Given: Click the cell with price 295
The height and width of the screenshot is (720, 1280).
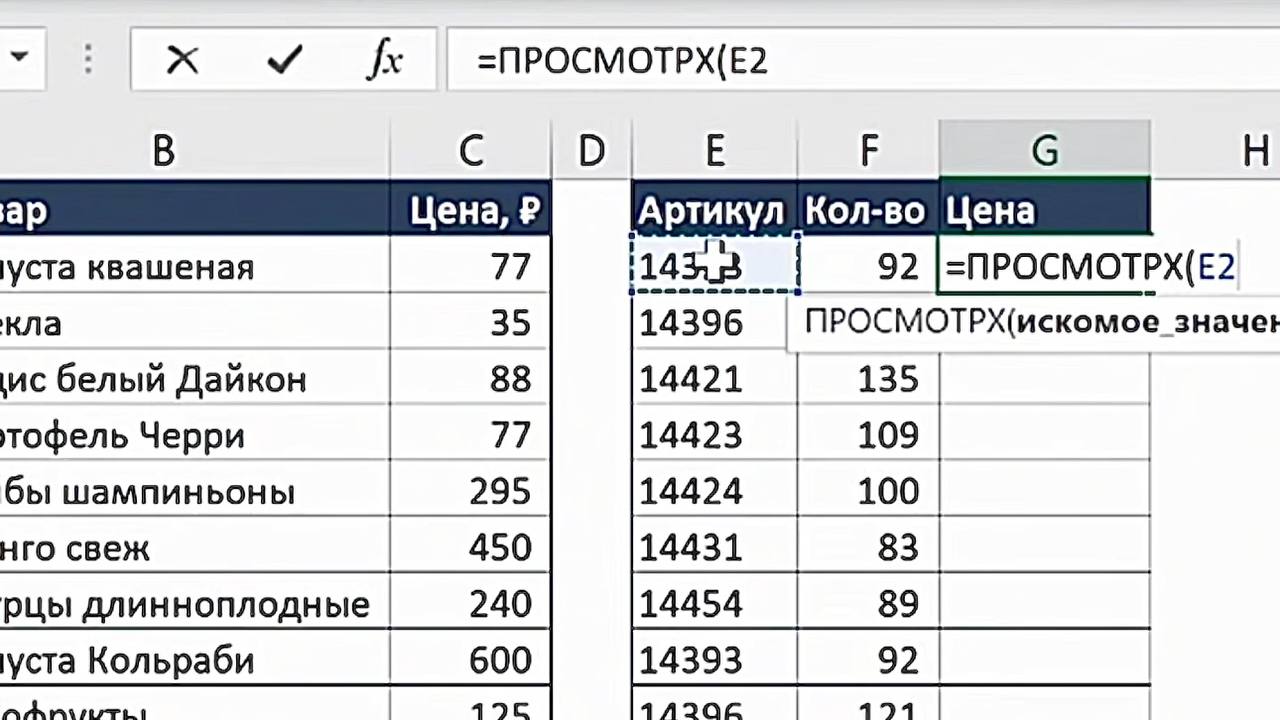Looking at the screenshot, I should 470,491.
